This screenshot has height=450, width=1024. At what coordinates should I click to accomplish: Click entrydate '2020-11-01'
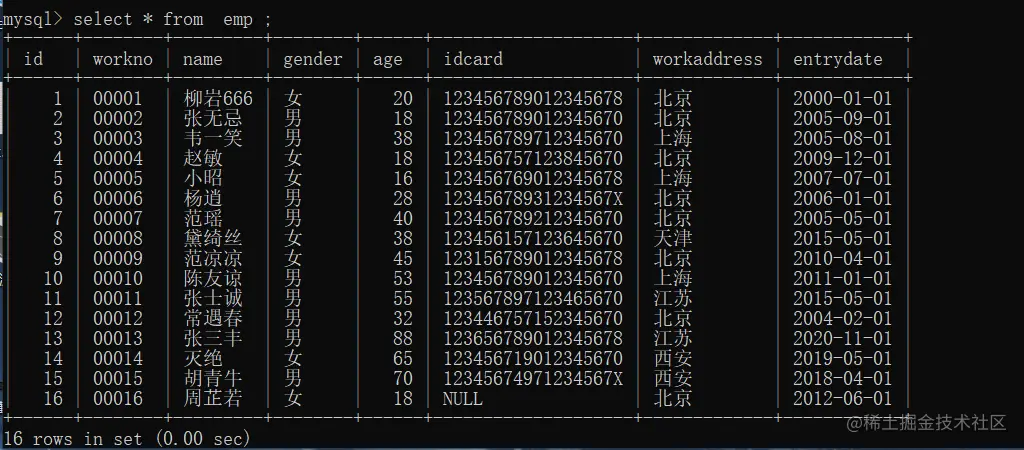[x=842, y=338]
